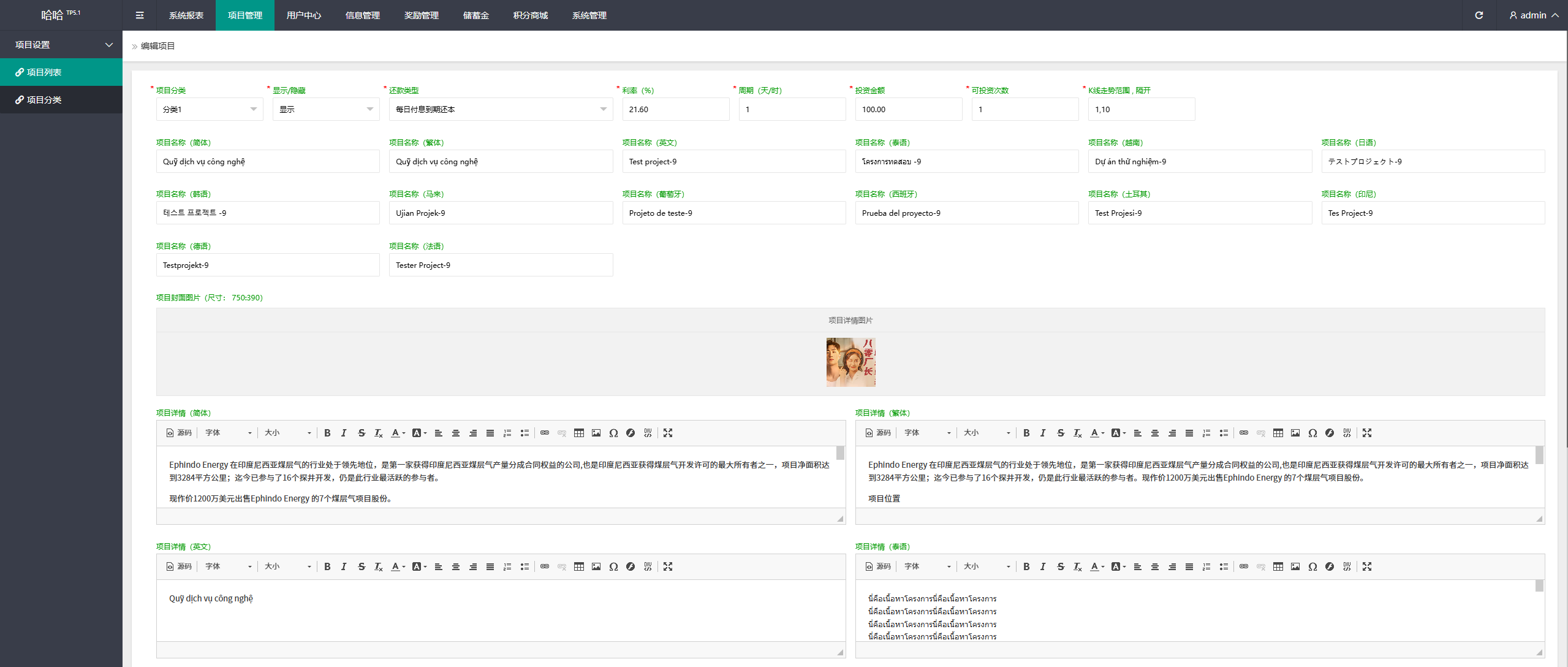Image resolution: width=1568 pixels, height=667 pixels.
Task: Click 源码 source button in 简体 editor
Action: 179,433
